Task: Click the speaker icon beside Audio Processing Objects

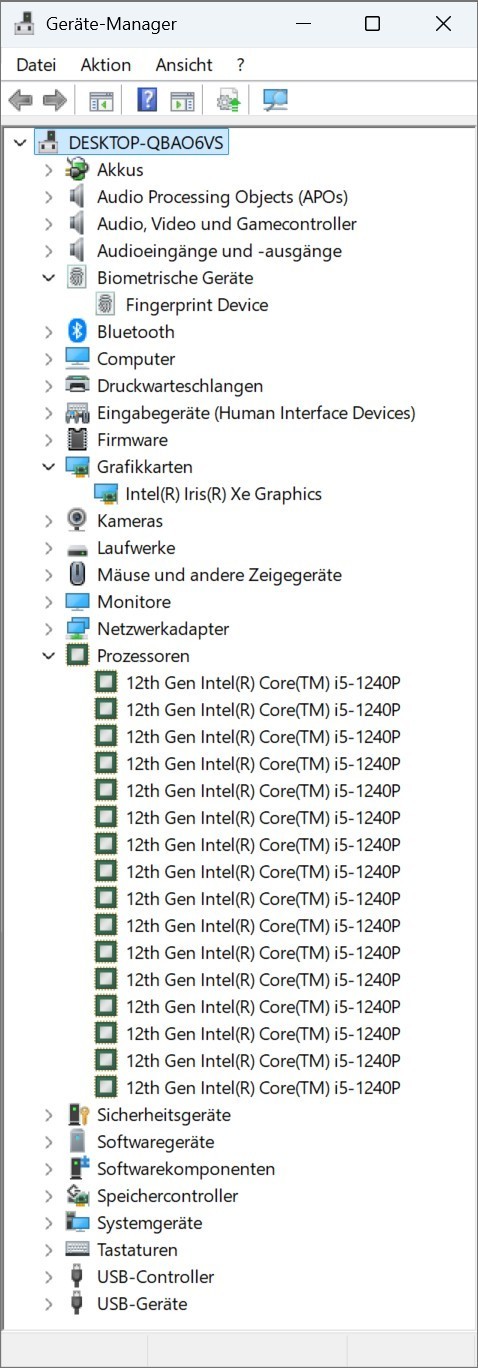Action: click(77, 197)
